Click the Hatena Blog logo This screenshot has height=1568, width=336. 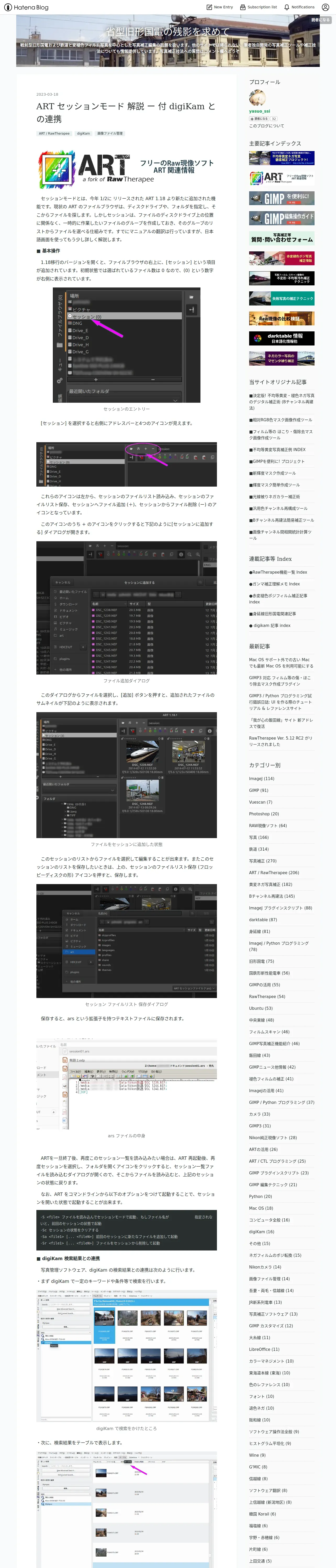(26, 7)
